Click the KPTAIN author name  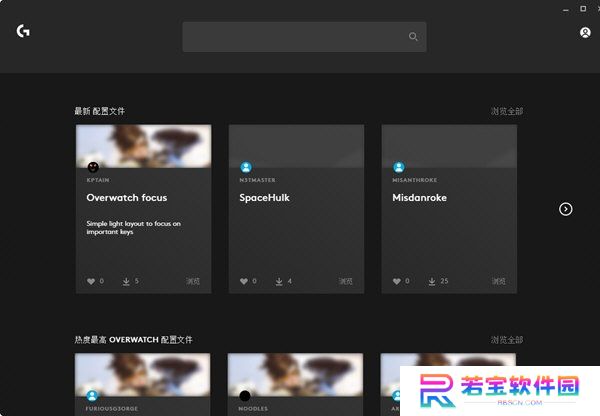pos(98,180)
